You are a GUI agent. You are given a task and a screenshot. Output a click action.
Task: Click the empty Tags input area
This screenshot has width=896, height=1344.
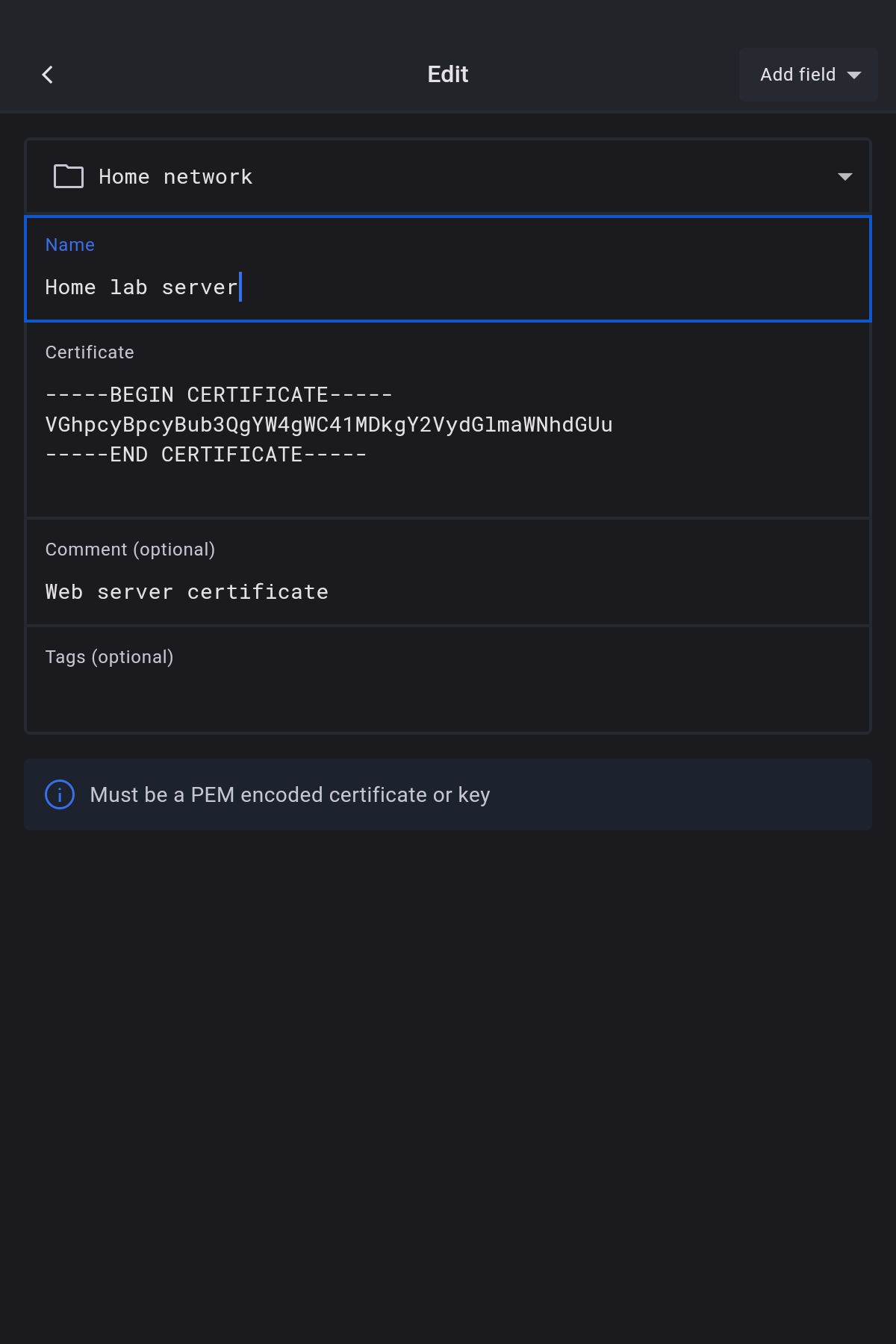pos(448,698)
